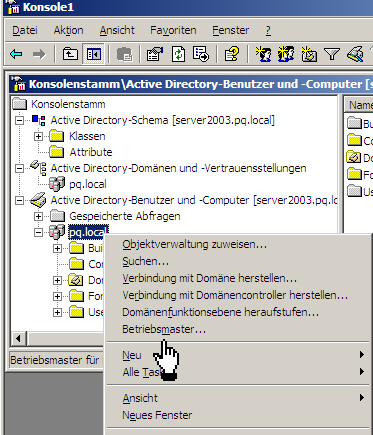
Task: Toggle the show/hide console tree icon
Action: (x=94, y=54)
